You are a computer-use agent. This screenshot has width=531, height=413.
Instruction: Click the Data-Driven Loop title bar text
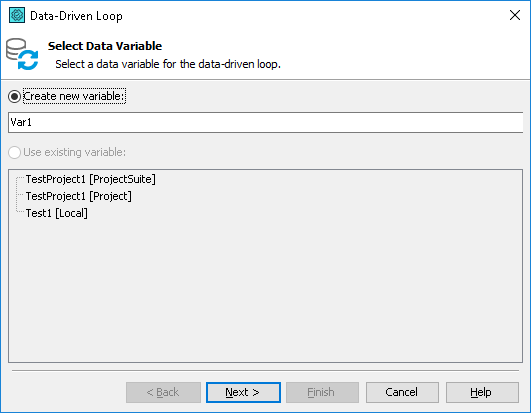(x=76, y=16)
